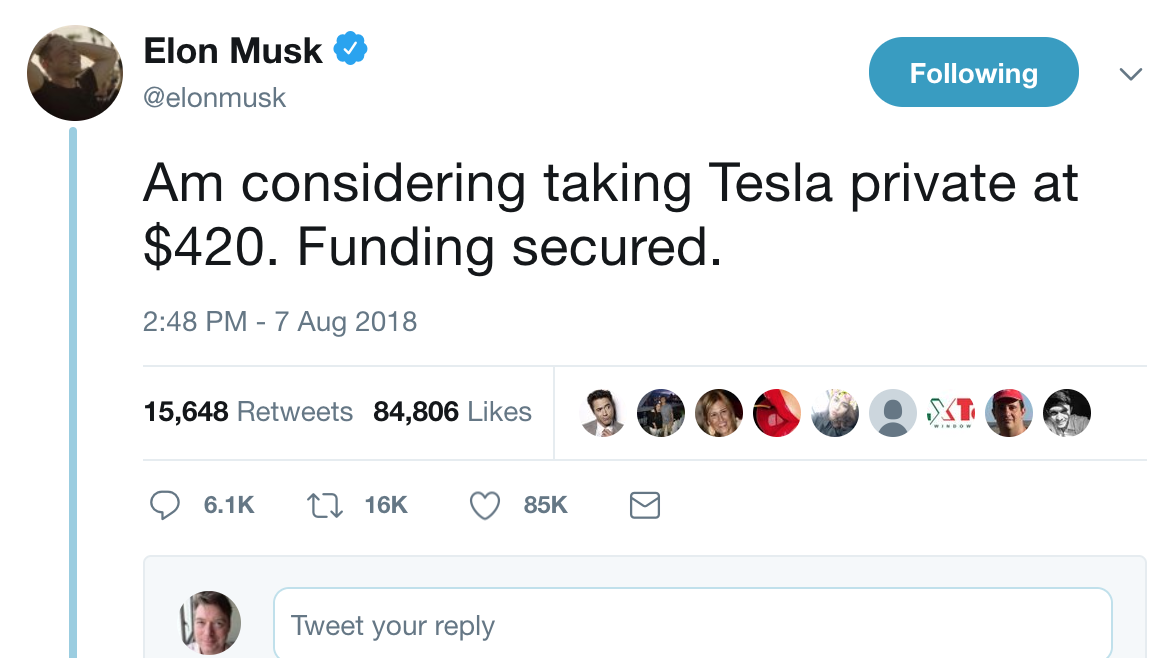Click the gray default silhouette liker avatar

pyautogui.click(x=893, y=412)
